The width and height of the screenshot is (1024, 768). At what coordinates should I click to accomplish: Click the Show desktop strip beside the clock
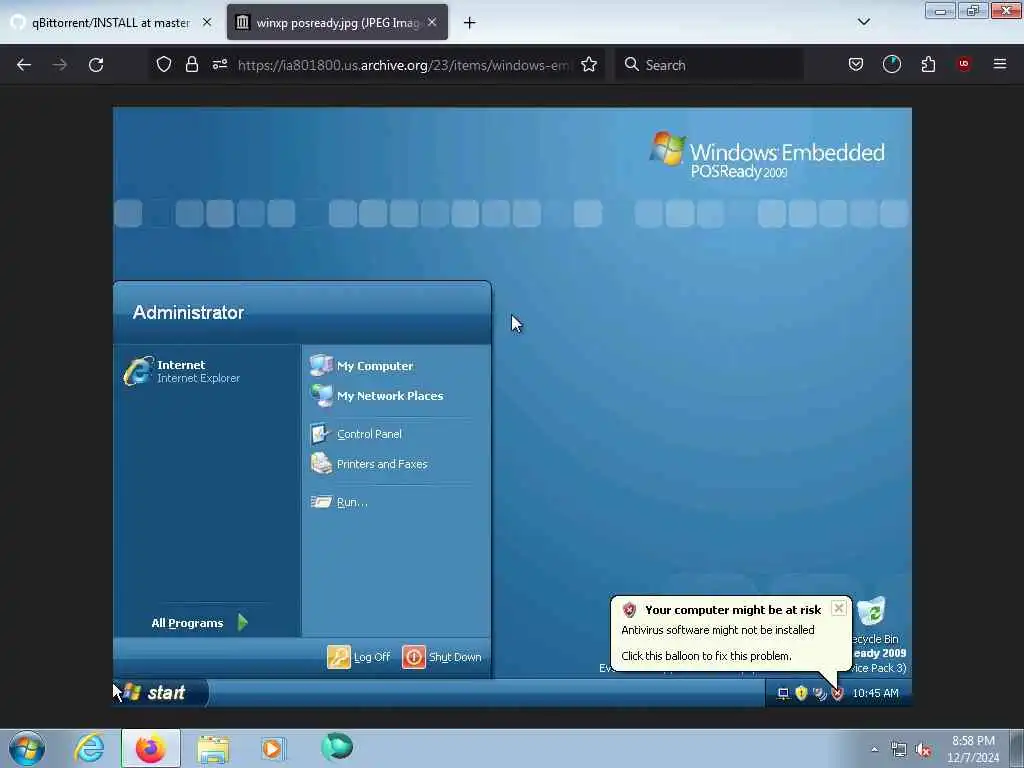(1016, 748)
